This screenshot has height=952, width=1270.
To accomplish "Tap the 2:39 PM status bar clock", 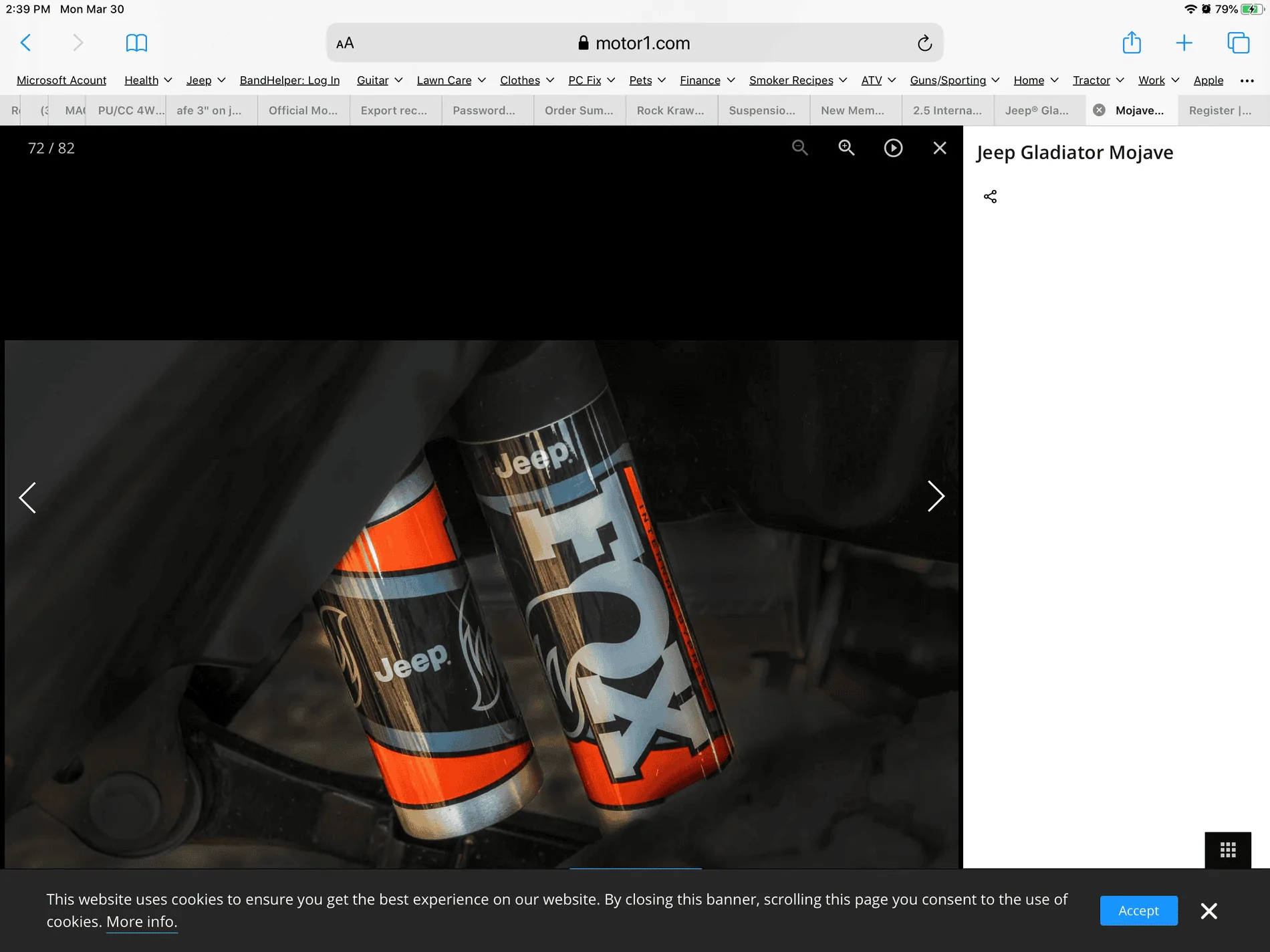I will tap(28, 9).
